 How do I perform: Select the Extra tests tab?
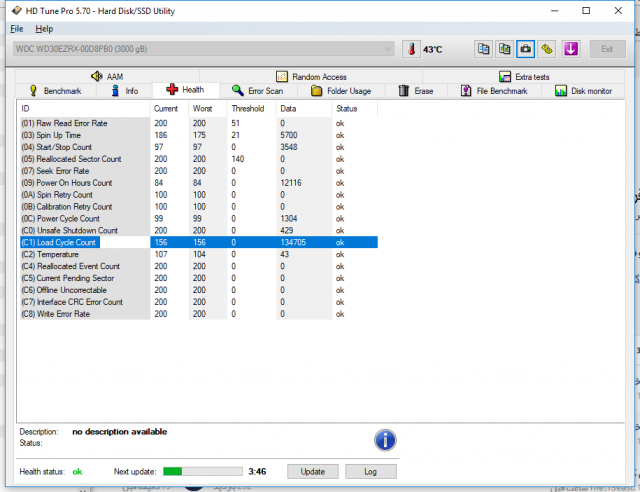pyautogui.click(x=523, y=76)
